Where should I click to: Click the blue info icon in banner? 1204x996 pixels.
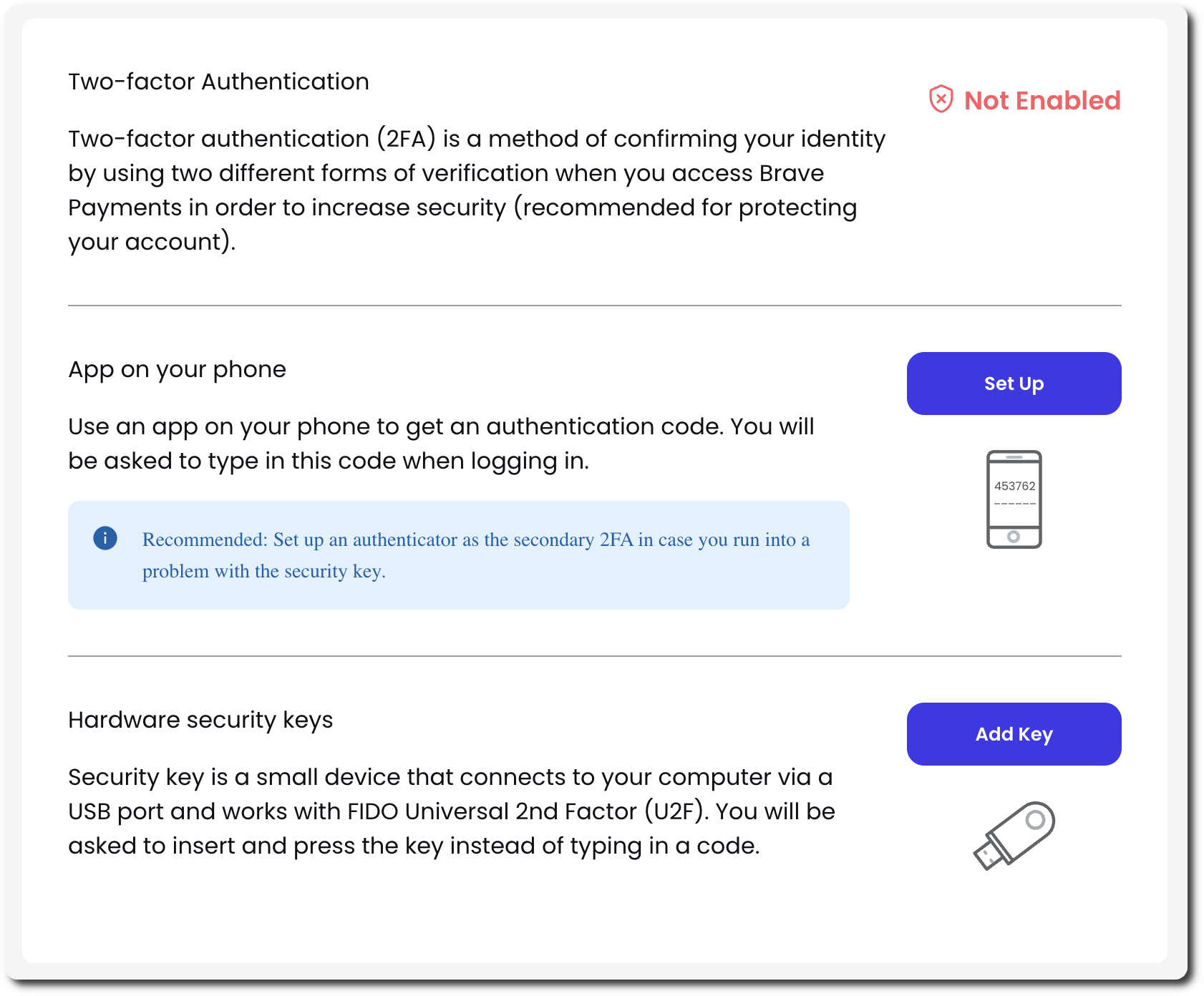coord(105,538)
